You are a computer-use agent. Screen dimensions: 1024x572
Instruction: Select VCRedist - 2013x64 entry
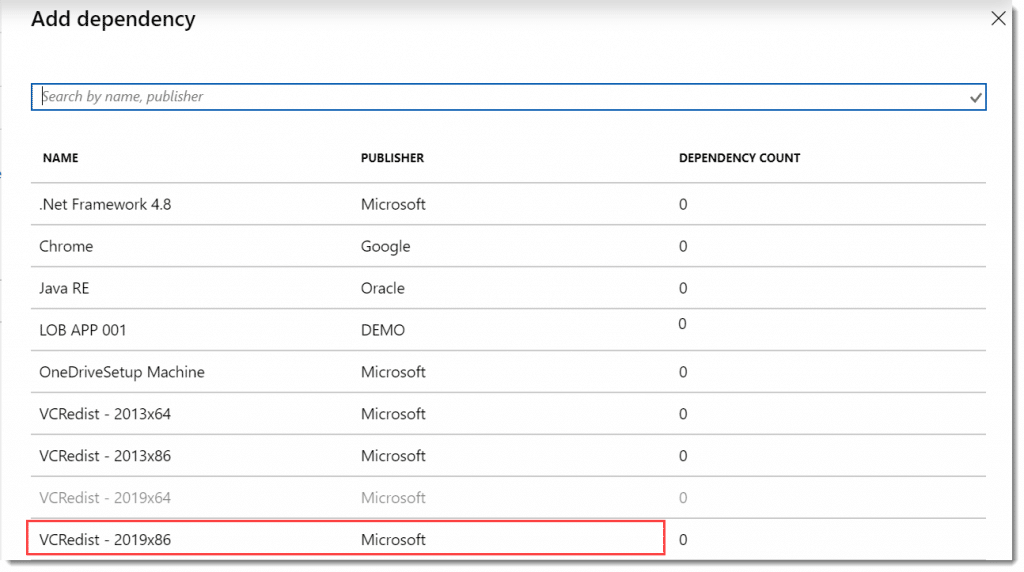pyautogui.click(x=508, y=413)
